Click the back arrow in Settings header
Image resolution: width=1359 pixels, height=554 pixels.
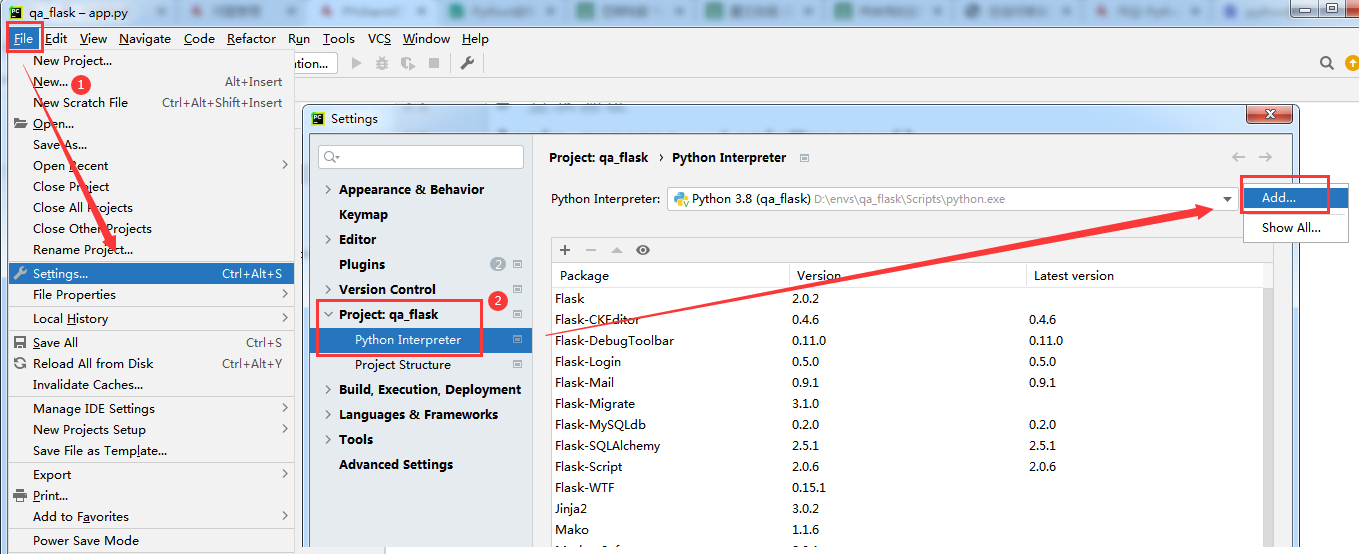pyautogui.click(x=1238, y=157)
